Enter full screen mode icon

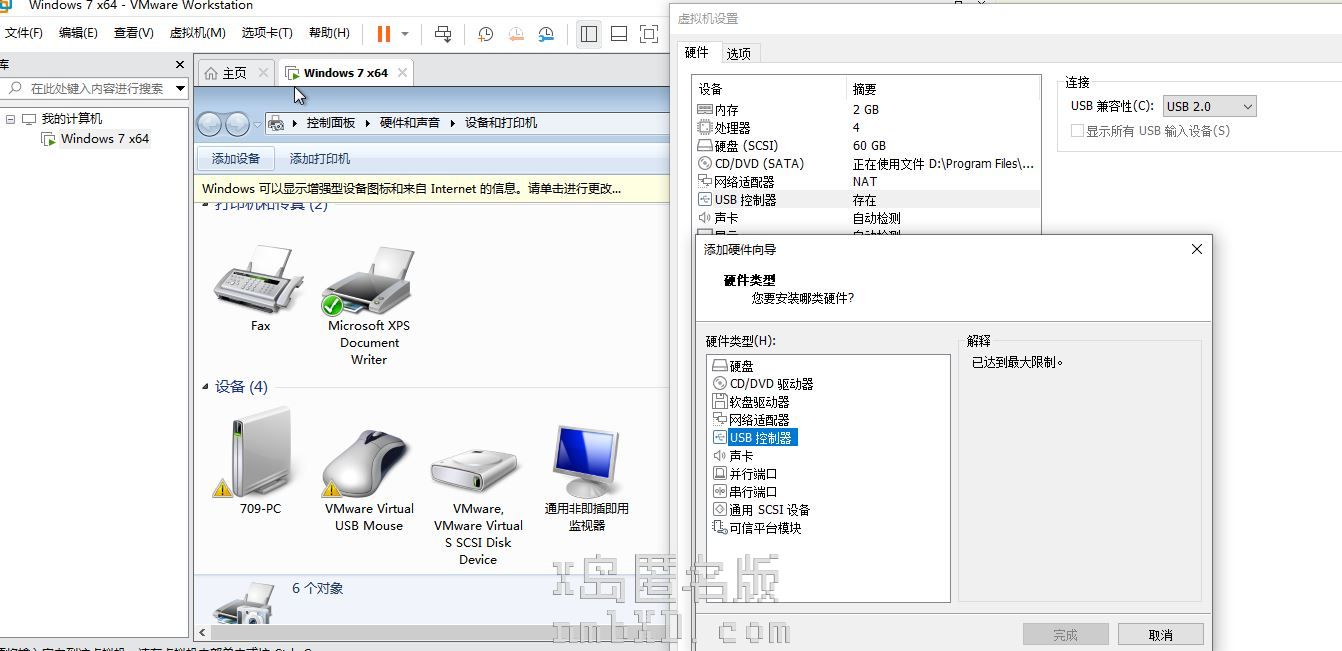pos(649,34)
